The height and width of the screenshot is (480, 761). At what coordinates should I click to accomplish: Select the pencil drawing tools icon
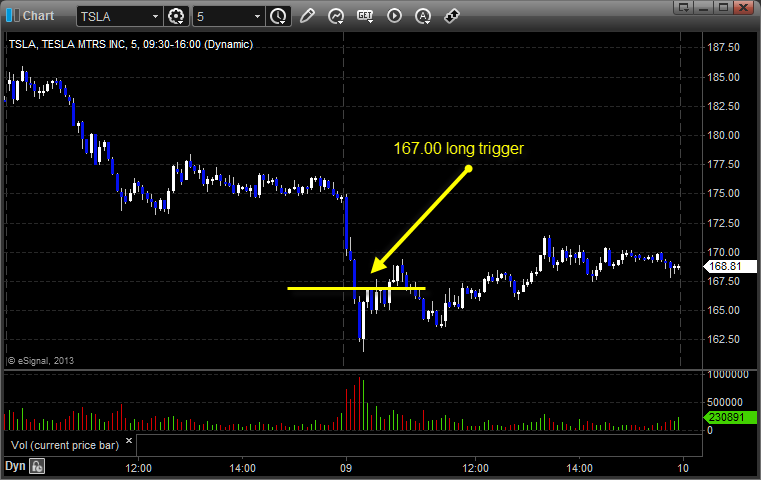coord(307,16)
